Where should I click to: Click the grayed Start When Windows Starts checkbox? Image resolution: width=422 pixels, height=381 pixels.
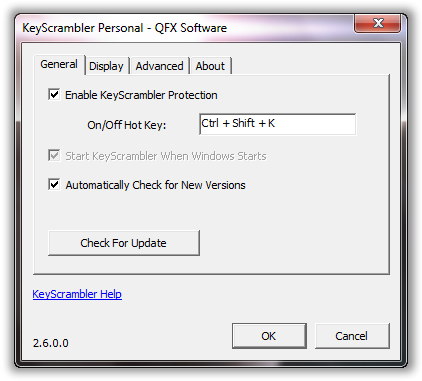click(x=54, y=155)
